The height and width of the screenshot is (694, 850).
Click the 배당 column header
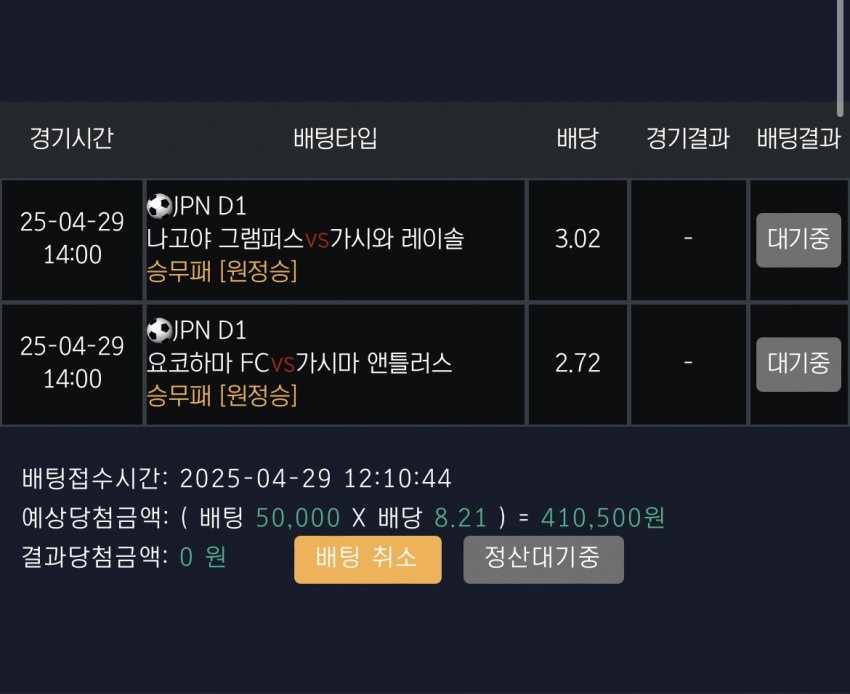click(x=577, y=139)
